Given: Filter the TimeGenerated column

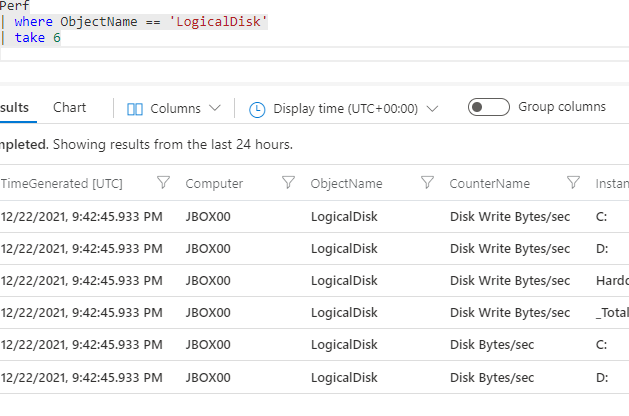Looking at the screenshot, I should [164, 183].
